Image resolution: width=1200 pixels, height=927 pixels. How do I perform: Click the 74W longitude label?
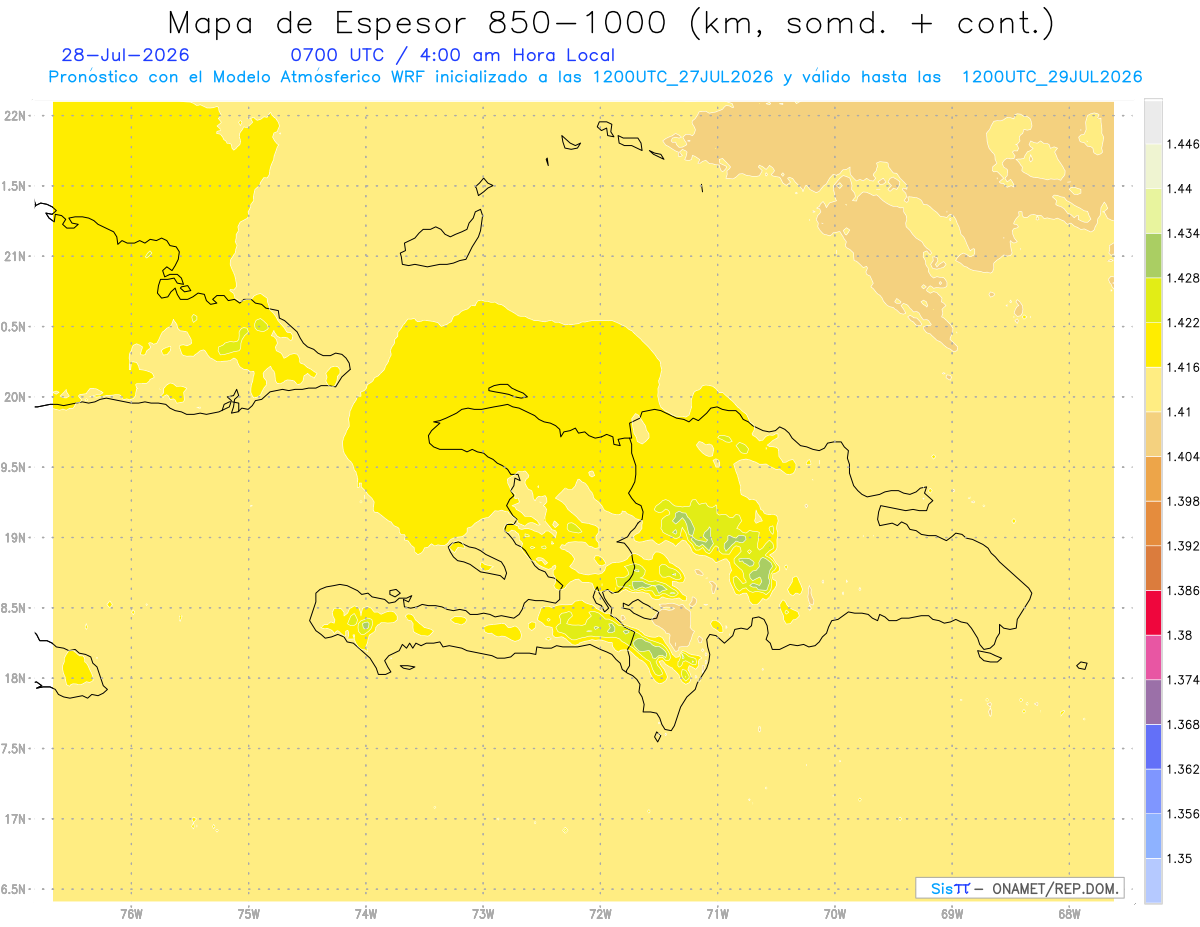coord(366,914)
